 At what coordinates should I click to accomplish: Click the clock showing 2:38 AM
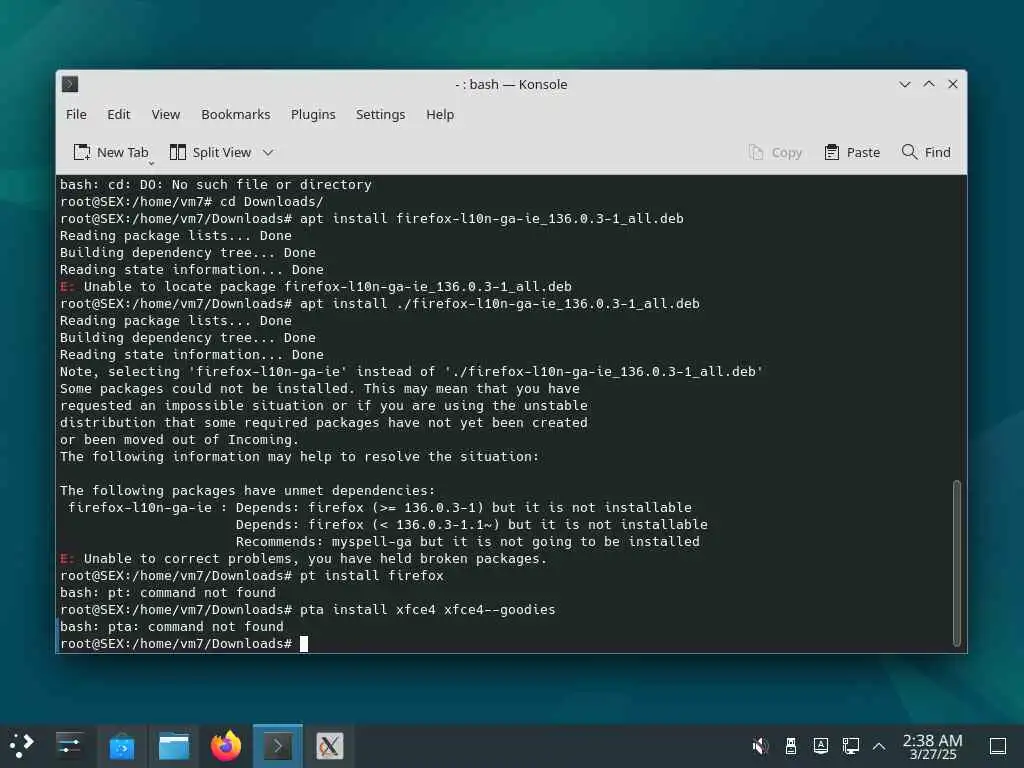point(933,746)
